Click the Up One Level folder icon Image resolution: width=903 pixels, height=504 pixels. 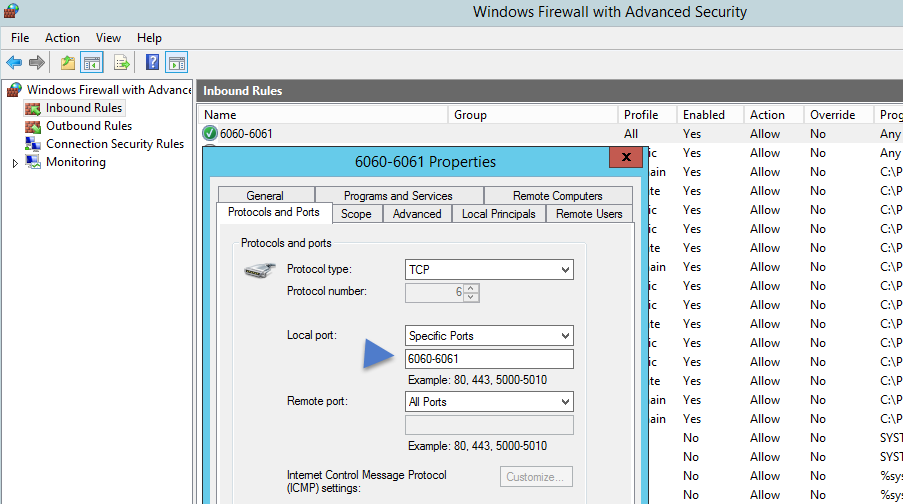(x=68, y=62)
